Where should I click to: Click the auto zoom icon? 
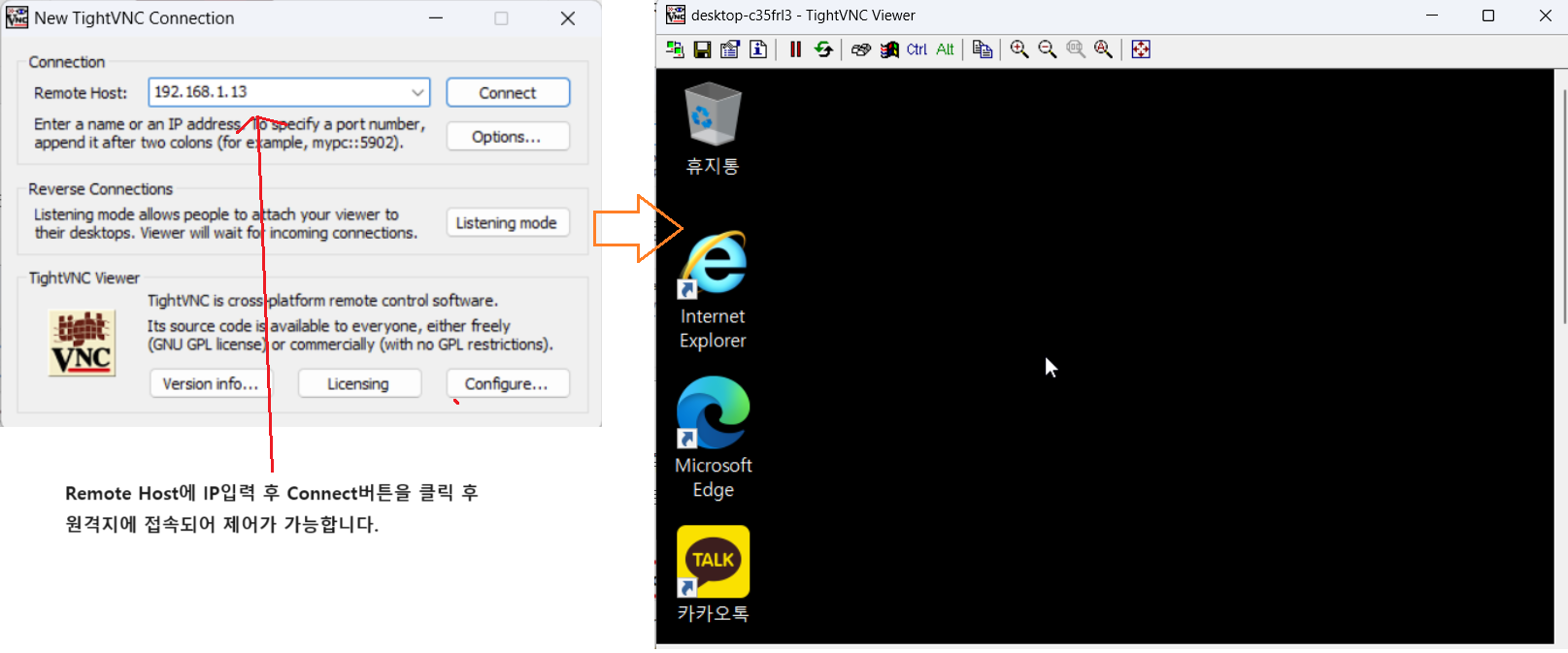1104,49
